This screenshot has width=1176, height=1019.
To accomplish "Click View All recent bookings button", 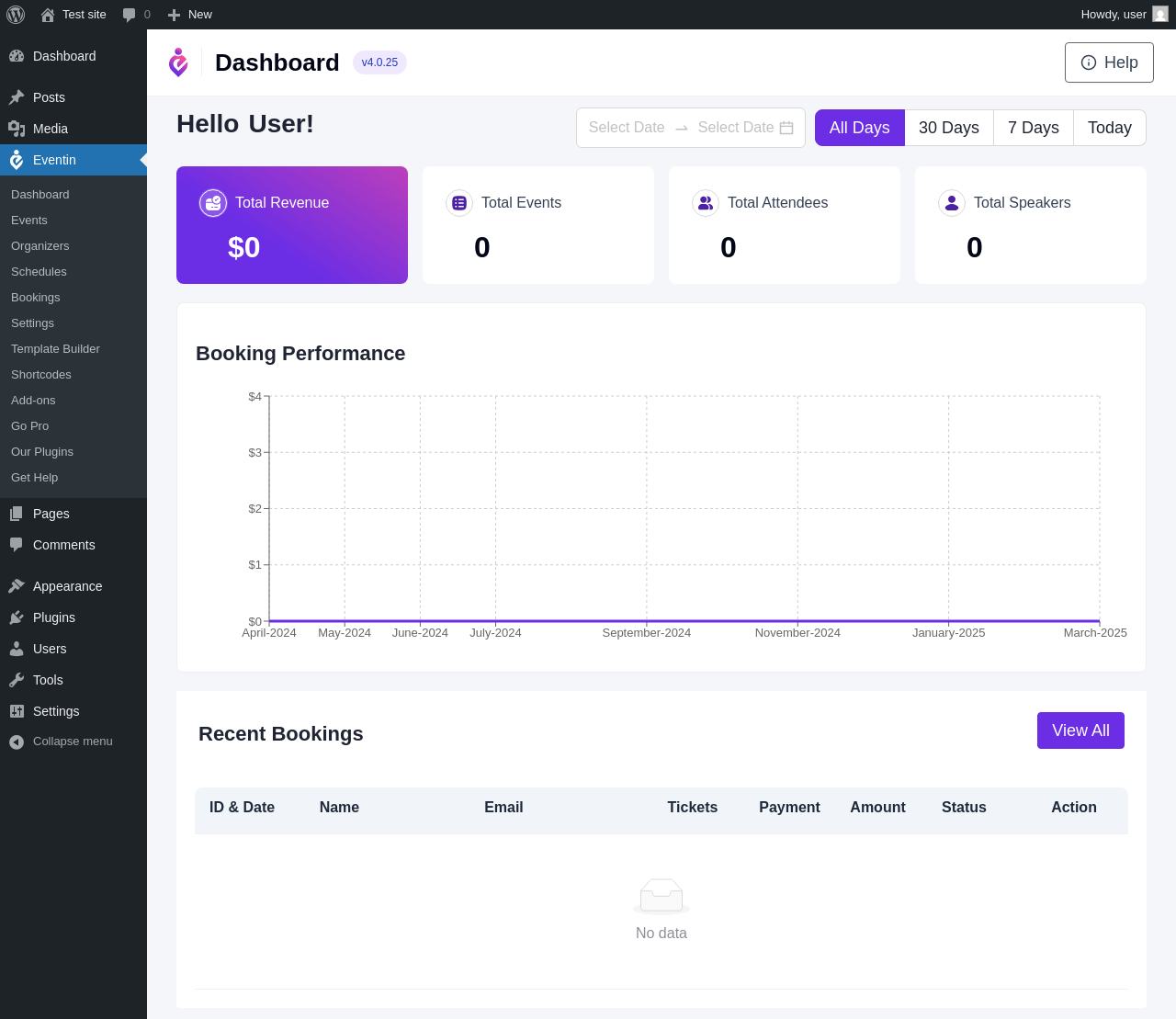I will click(x=1080, y=730).
